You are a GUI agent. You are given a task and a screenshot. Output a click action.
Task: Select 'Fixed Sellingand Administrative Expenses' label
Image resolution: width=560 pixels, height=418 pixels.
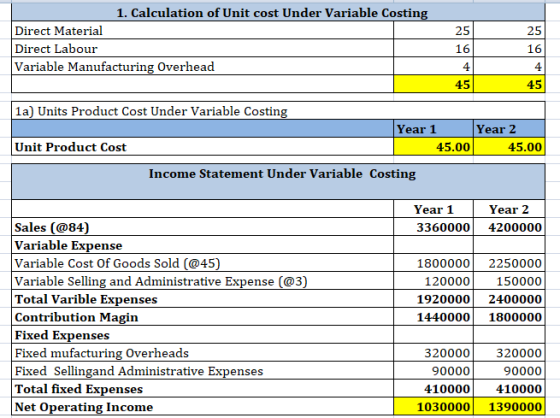point(202,371)
